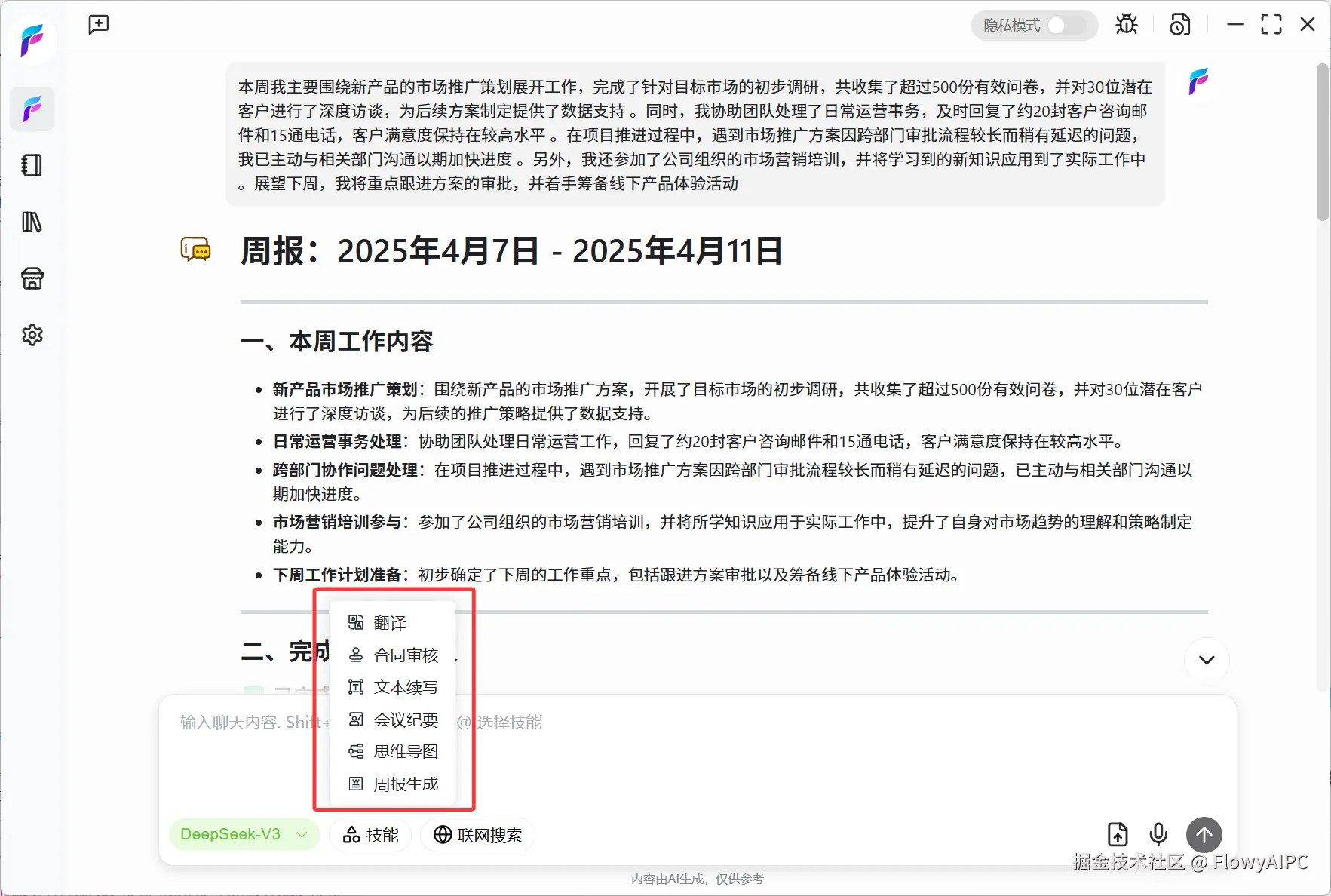
Task: Start a new chat with the plus bubble icon
Action: click(98, 24)
